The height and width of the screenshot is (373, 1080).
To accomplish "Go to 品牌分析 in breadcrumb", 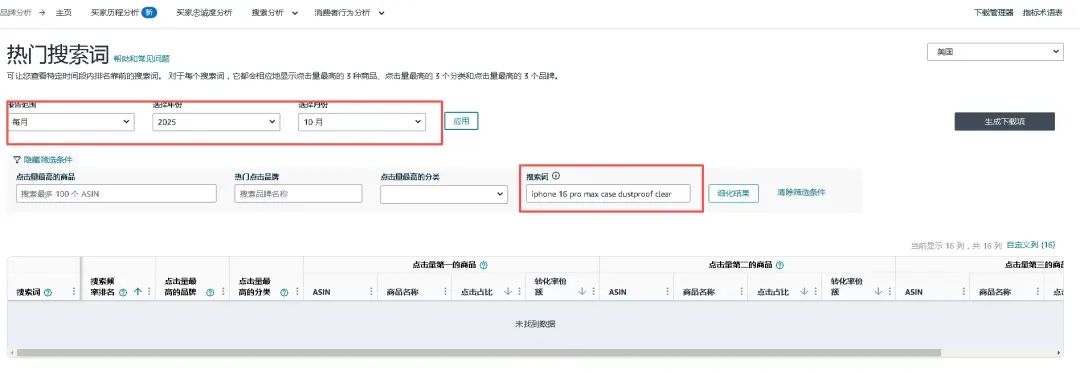I will pyautogui.click(x=16, y=12).
